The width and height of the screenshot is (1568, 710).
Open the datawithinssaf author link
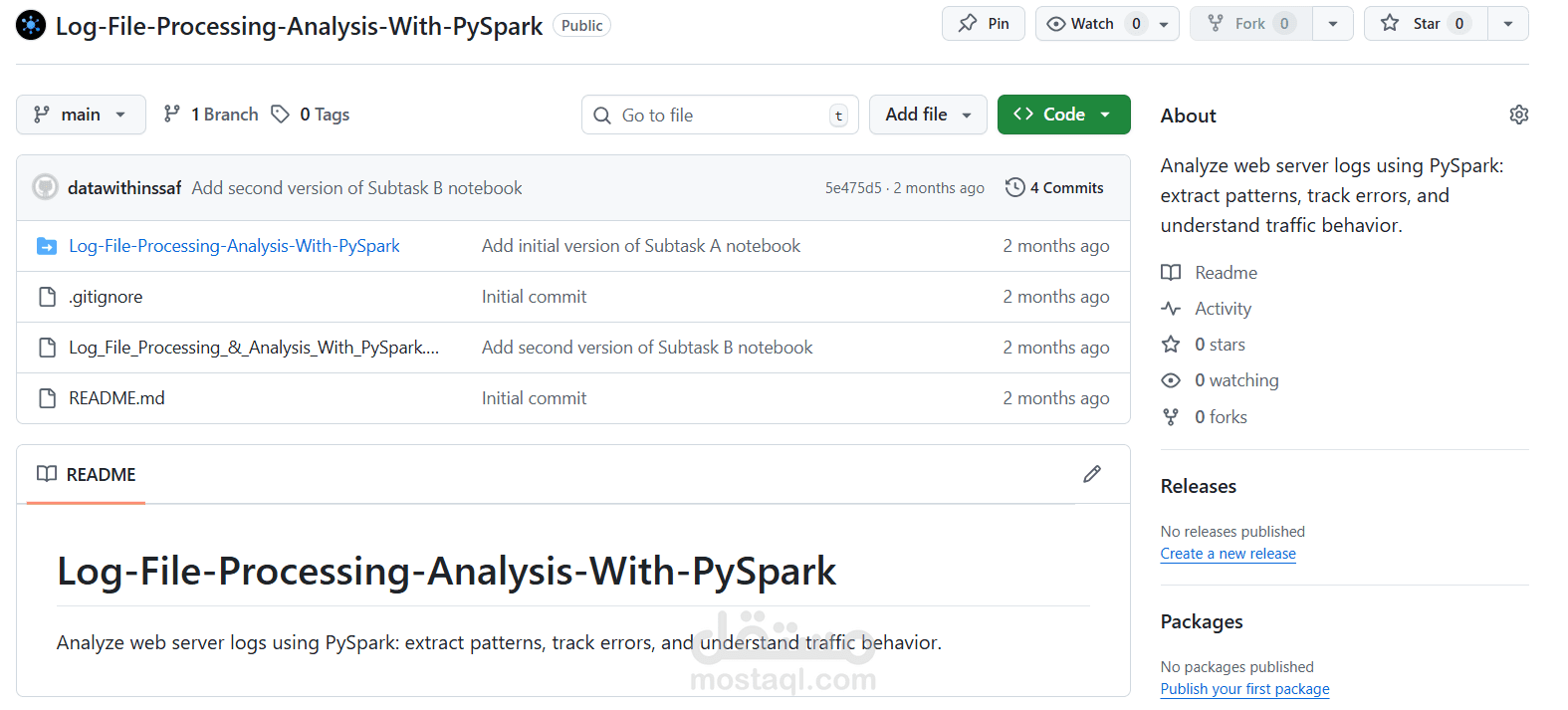pyautogui.click(x=124, y=188)
